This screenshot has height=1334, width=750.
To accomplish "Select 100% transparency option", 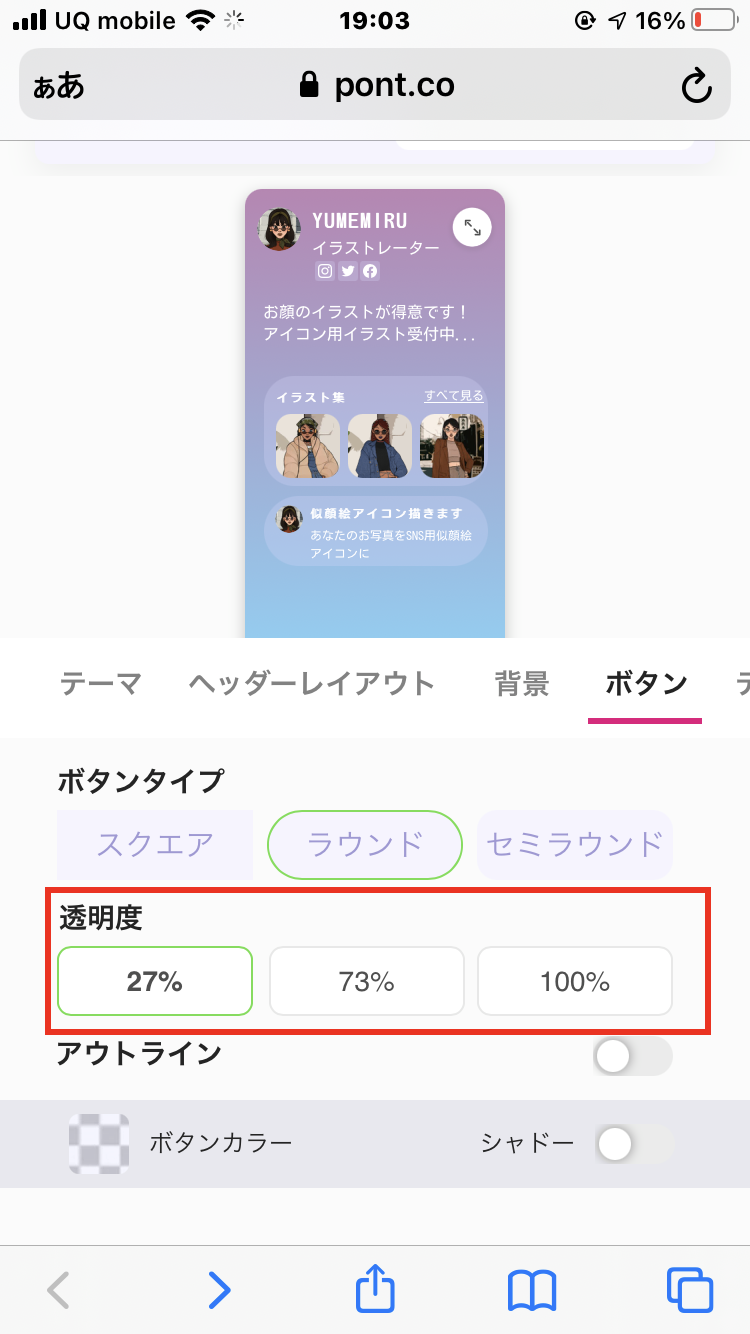I will 575,981.
